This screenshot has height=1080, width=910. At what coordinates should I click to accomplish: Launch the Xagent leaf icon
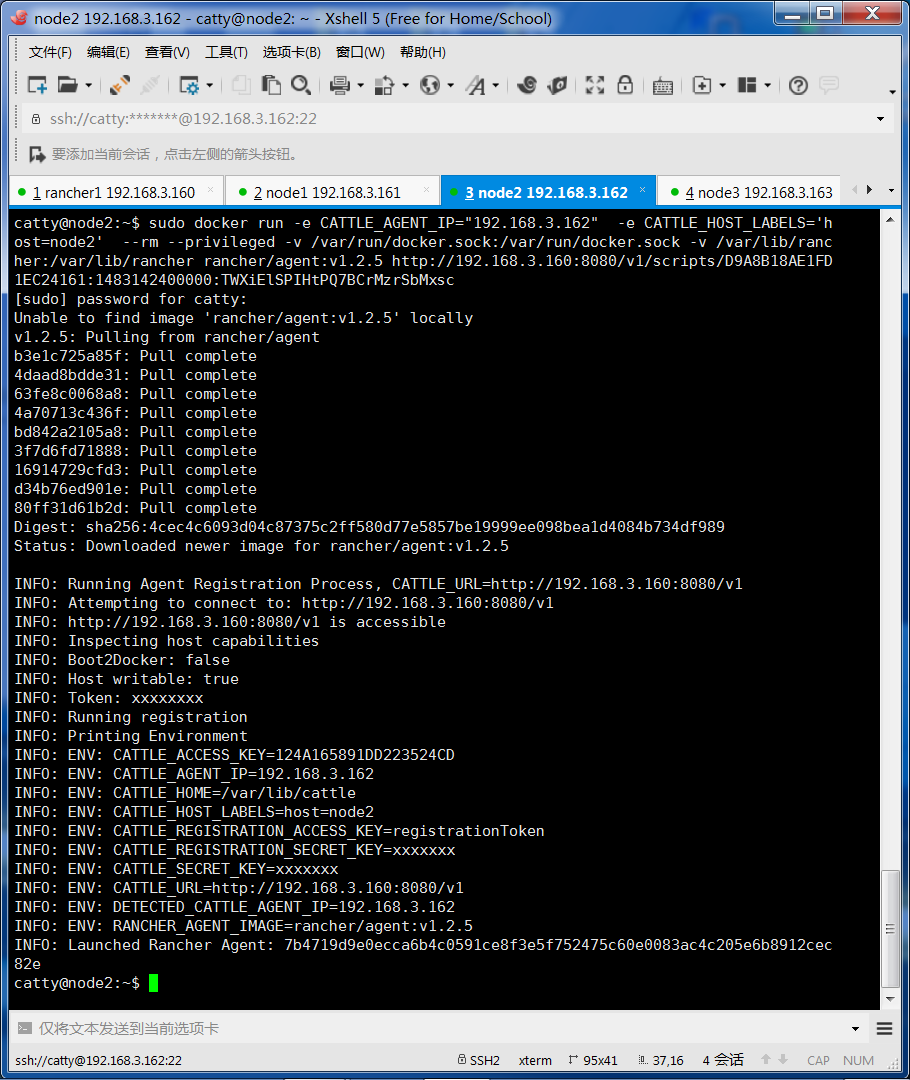click(557, 85)
